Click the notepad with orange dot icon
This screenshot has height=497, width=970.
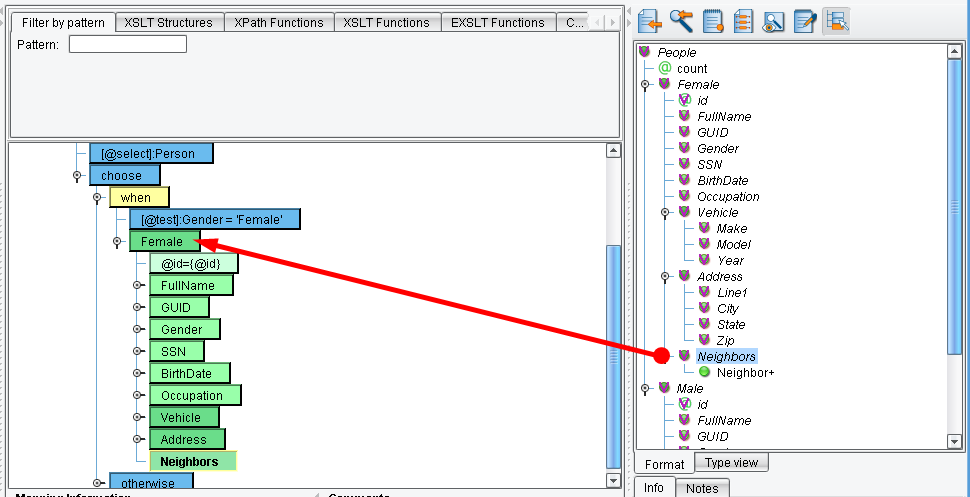pos(713,20)
